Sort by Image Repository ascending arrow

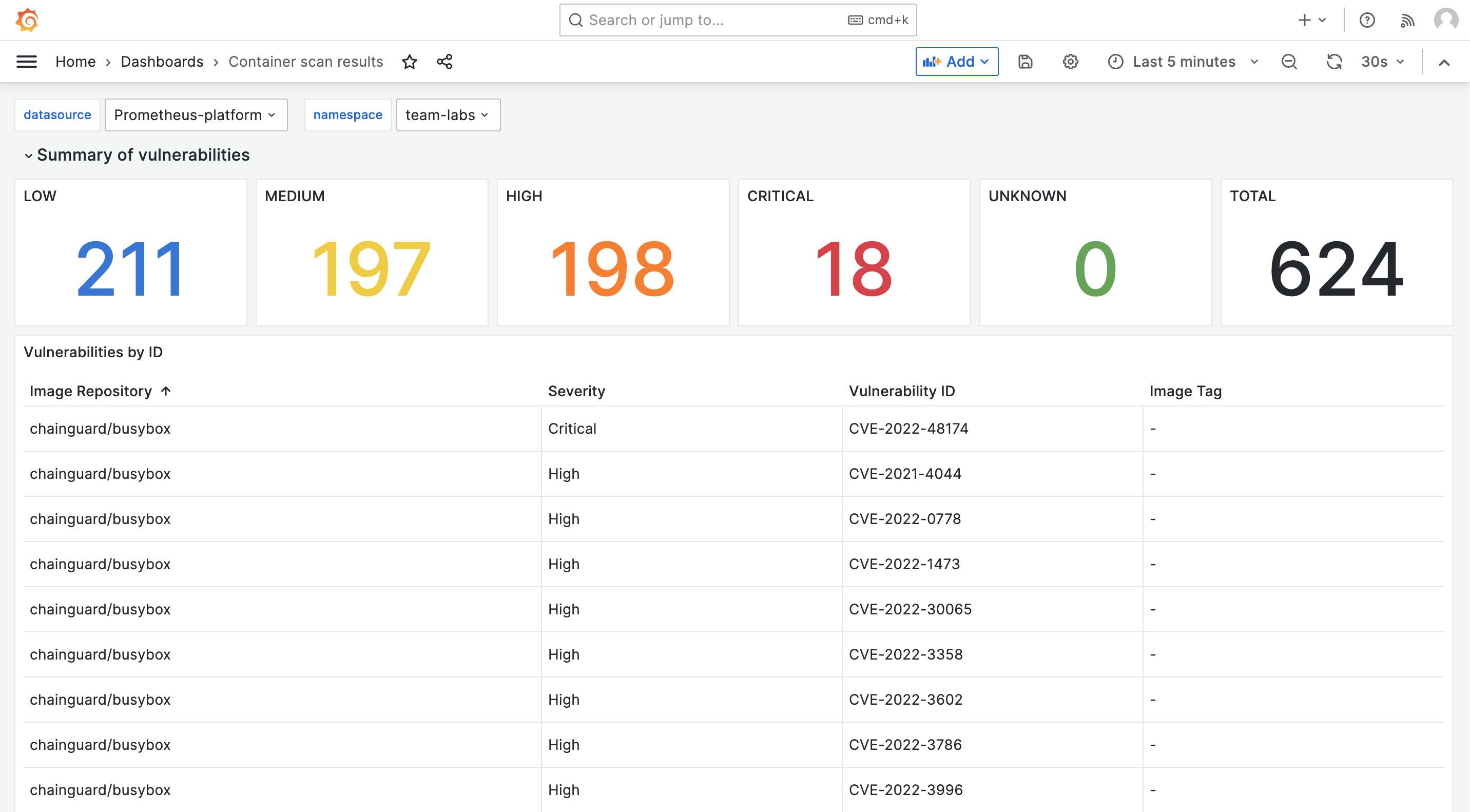166,391
